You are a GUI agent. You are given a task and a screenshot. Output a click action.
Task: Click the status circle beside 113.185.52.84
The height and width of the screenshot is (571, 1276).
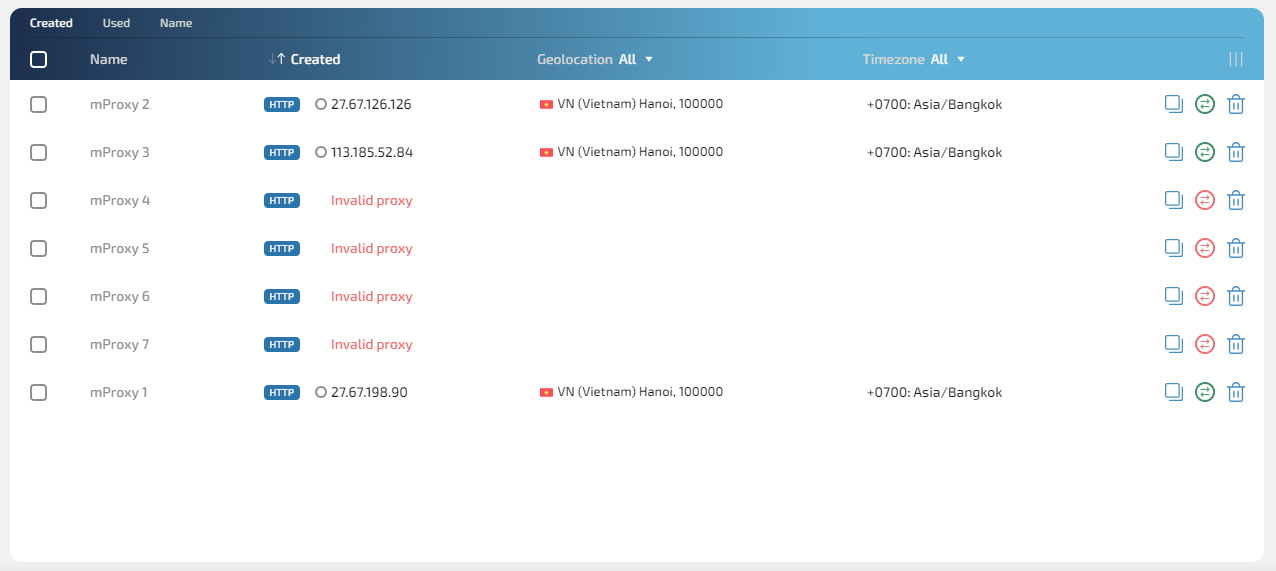321,152
